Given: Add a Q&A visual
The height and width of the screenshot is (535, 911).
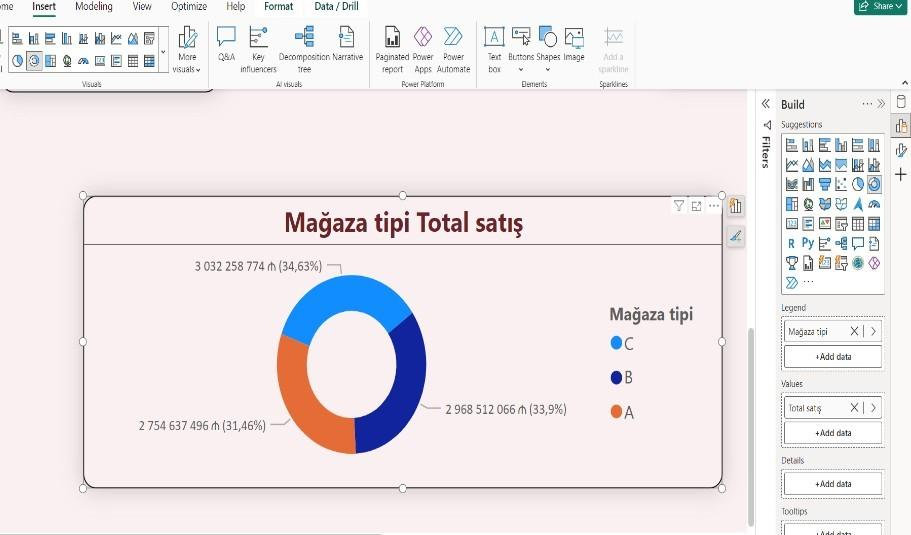Looking at the screenshot, I should tap(226, 44).
